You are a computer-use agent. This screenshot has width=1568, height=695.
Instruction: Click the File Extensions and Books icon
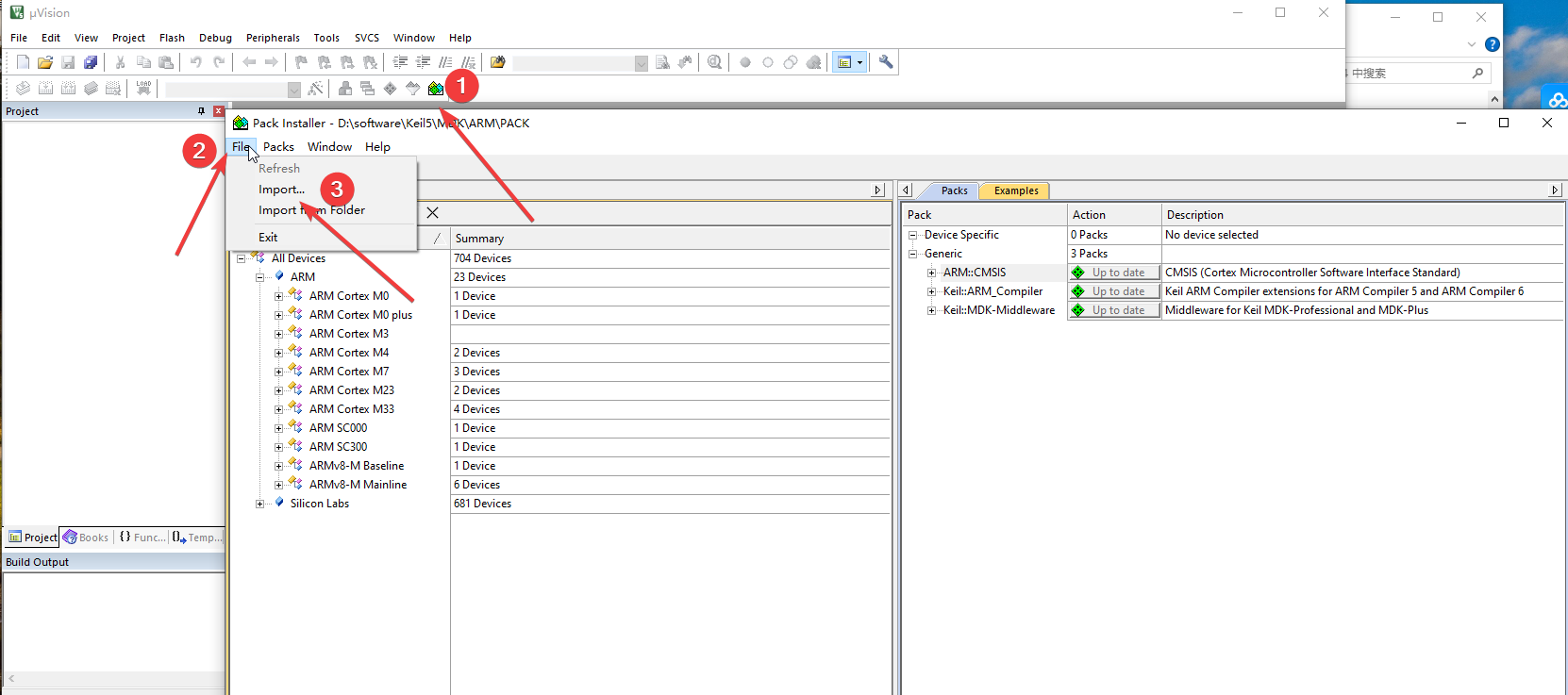(345, 89)
